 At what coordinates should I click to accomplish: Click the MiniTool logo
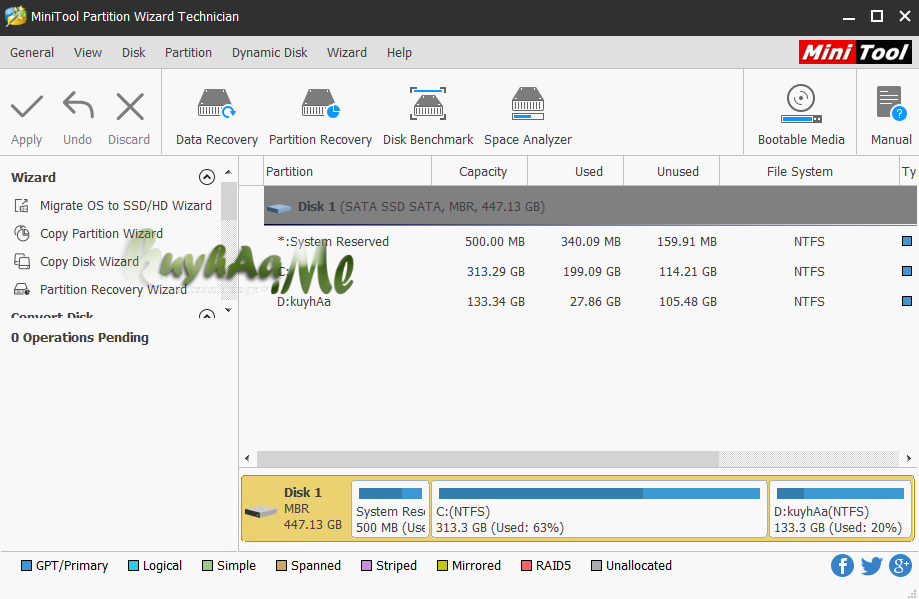[855, 52]
